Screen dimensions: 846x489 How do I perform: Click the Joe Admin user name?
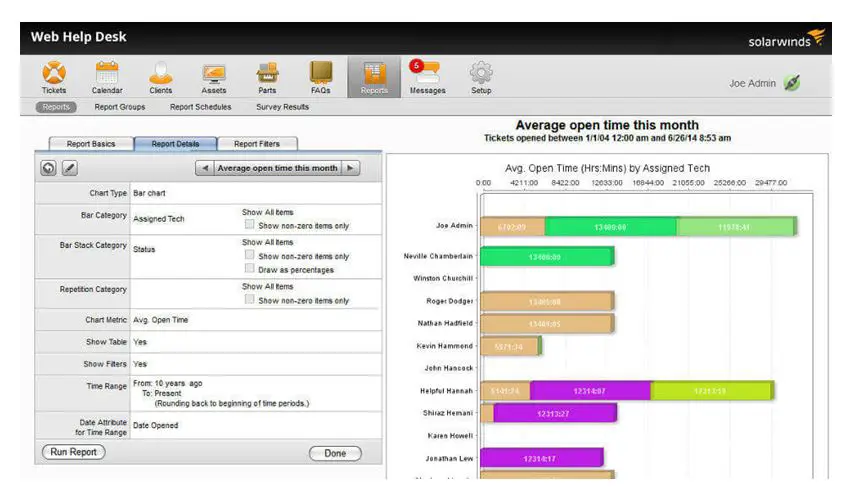[x=752, y=83]
